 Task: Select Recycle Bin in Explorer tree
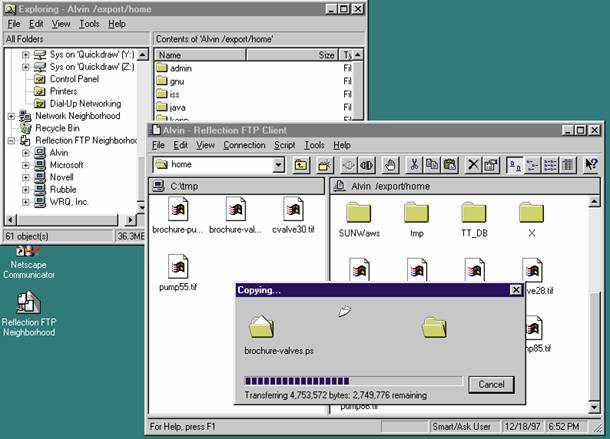pyautogui.click(x=50, y=128)
